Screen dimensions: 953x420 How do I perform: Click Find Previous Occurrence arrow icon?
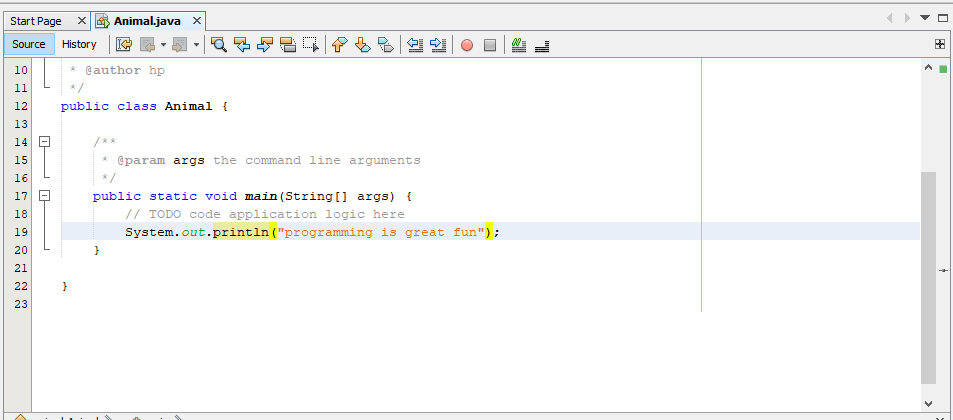(242, 44)
